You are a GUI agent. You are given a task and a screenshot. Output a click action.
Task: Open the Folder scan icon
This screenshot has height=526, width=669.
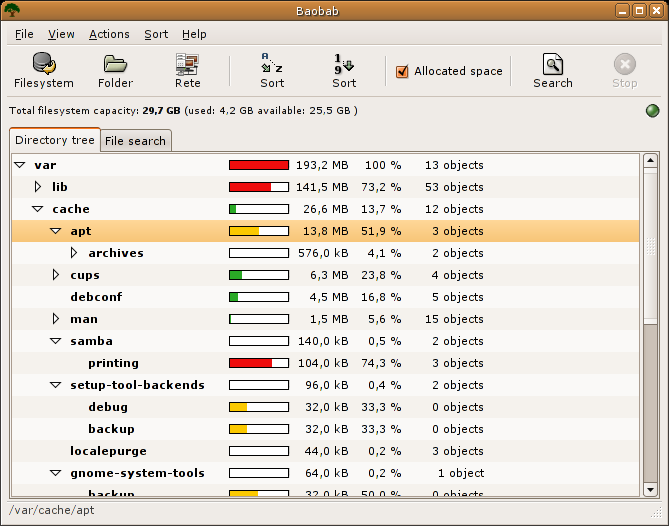point(116,63)
